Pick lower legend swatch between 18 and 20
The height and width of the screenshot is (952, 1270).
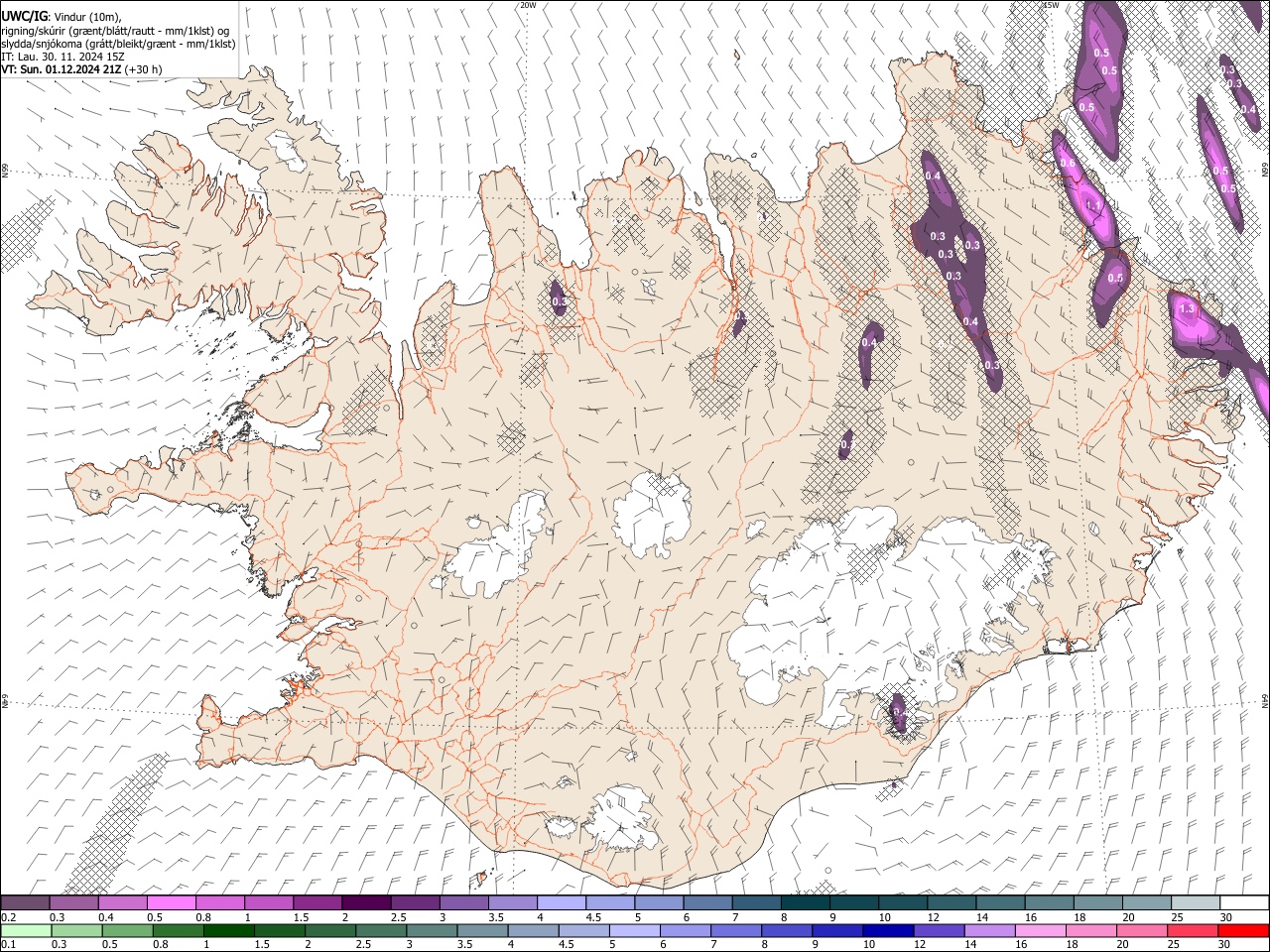(1089, 930)
